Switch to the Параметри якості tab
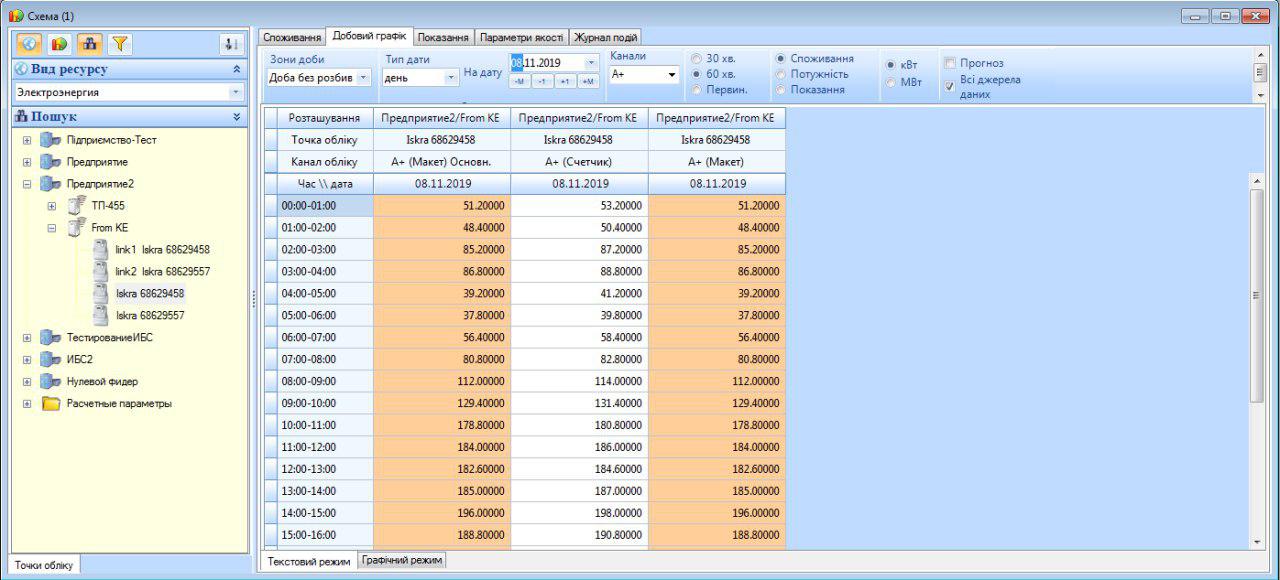The image size is (1280, 580). pos(522,37)
